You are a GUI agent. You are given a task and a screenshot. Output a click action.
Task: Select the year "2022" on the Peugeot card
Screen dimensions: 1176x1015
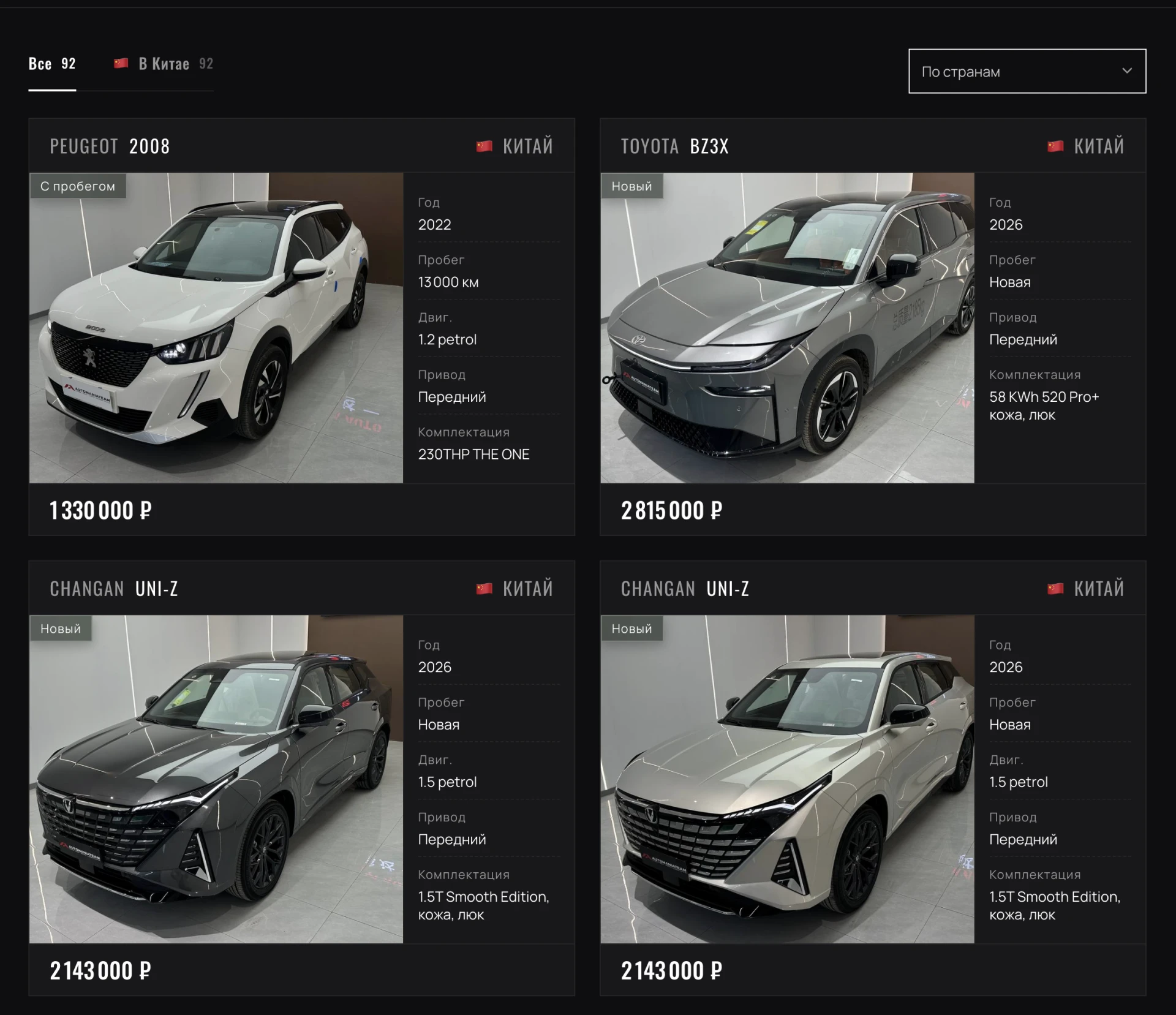tap(434, 225)
